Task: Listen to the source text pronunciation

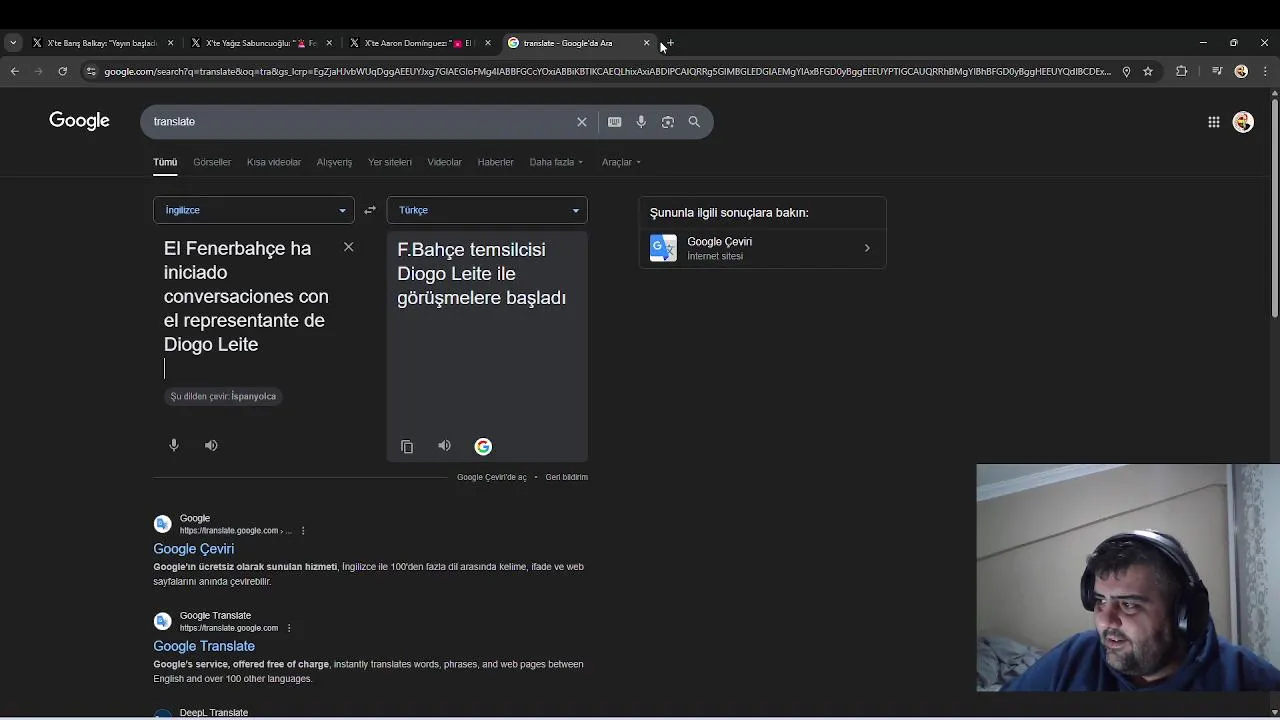Action: click(x=211, y=445)
